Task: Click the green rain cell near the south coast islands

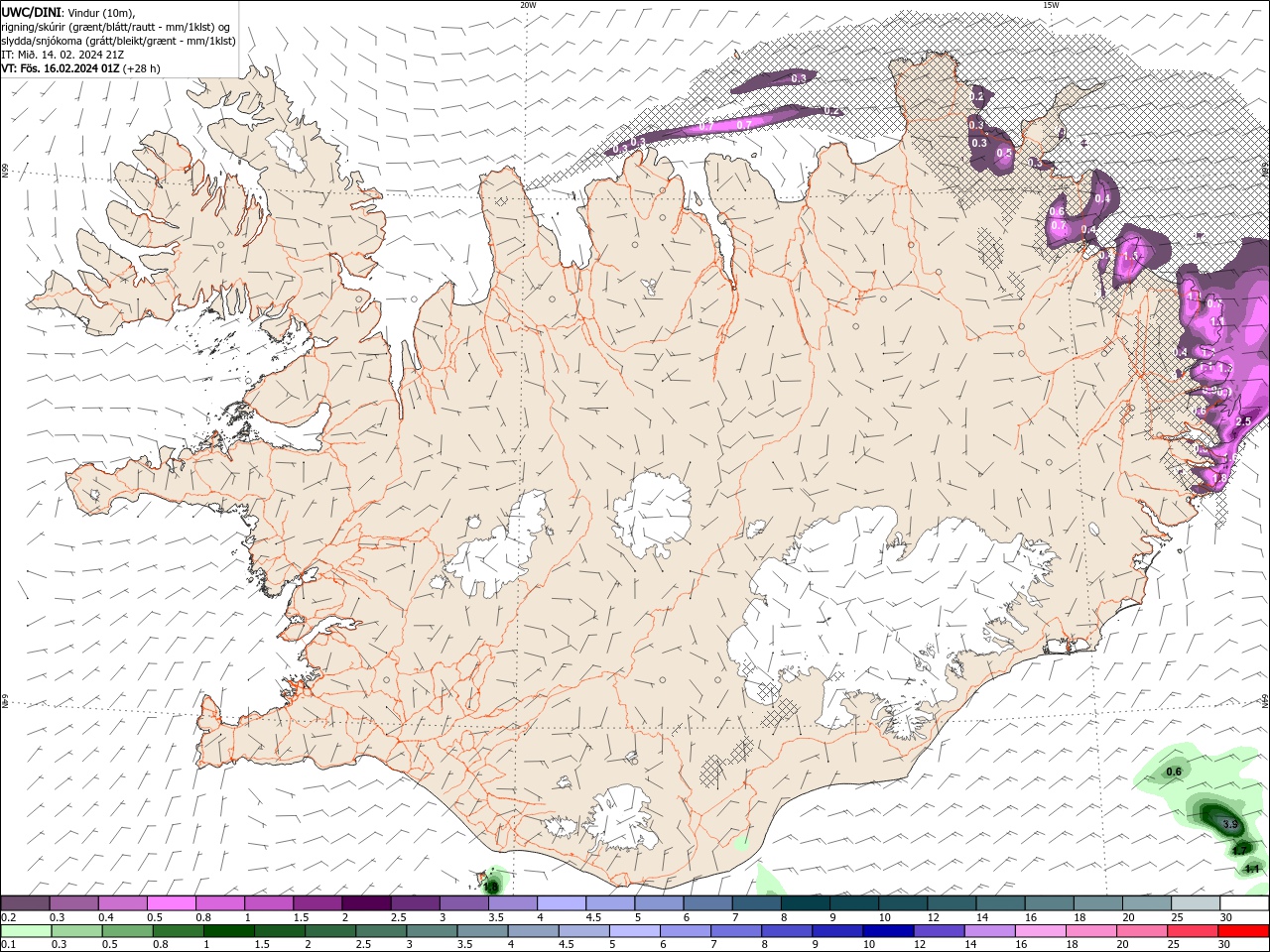Action: 493,882
